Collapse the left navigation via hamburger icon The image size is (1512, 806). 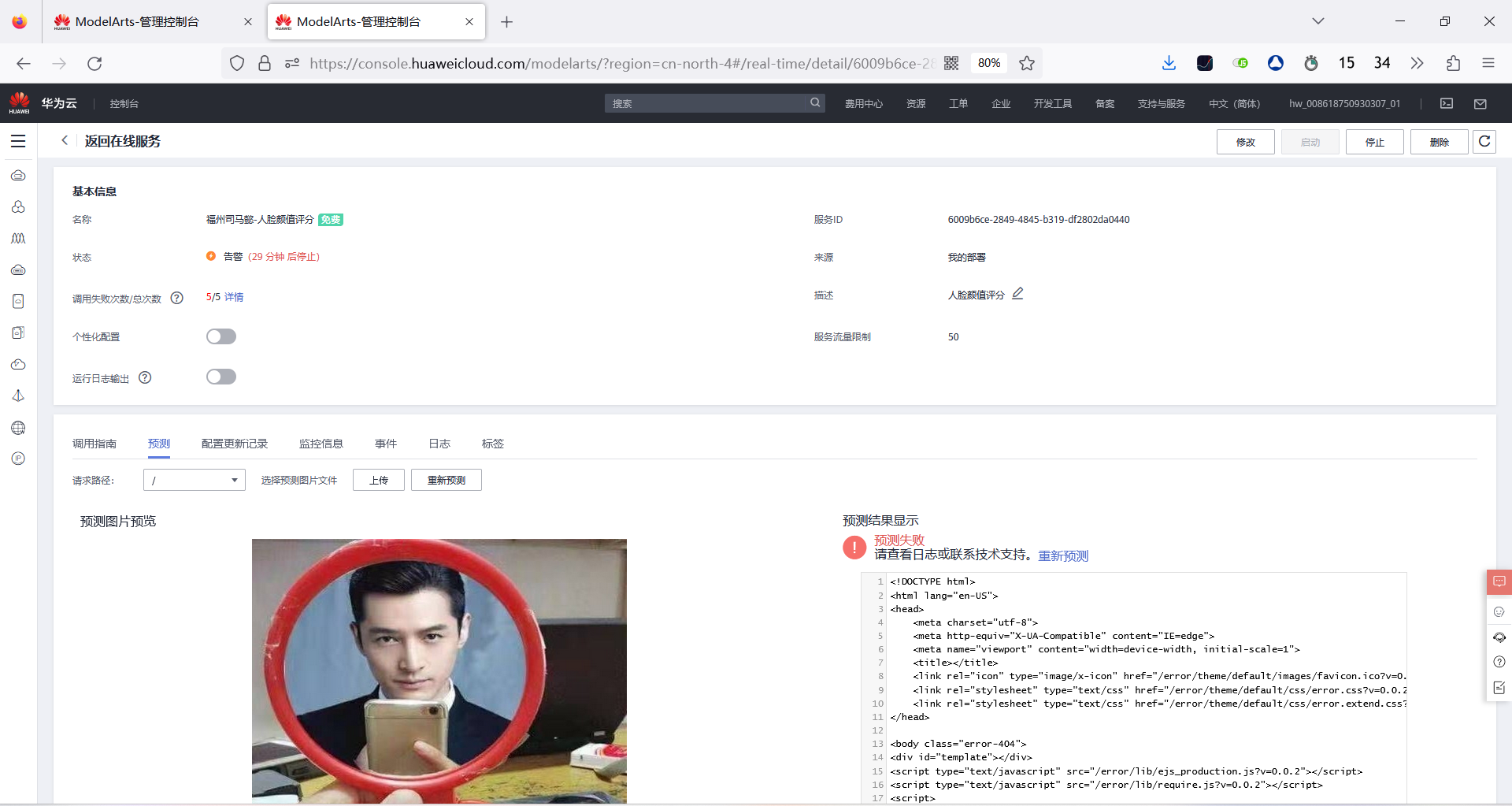18,141
